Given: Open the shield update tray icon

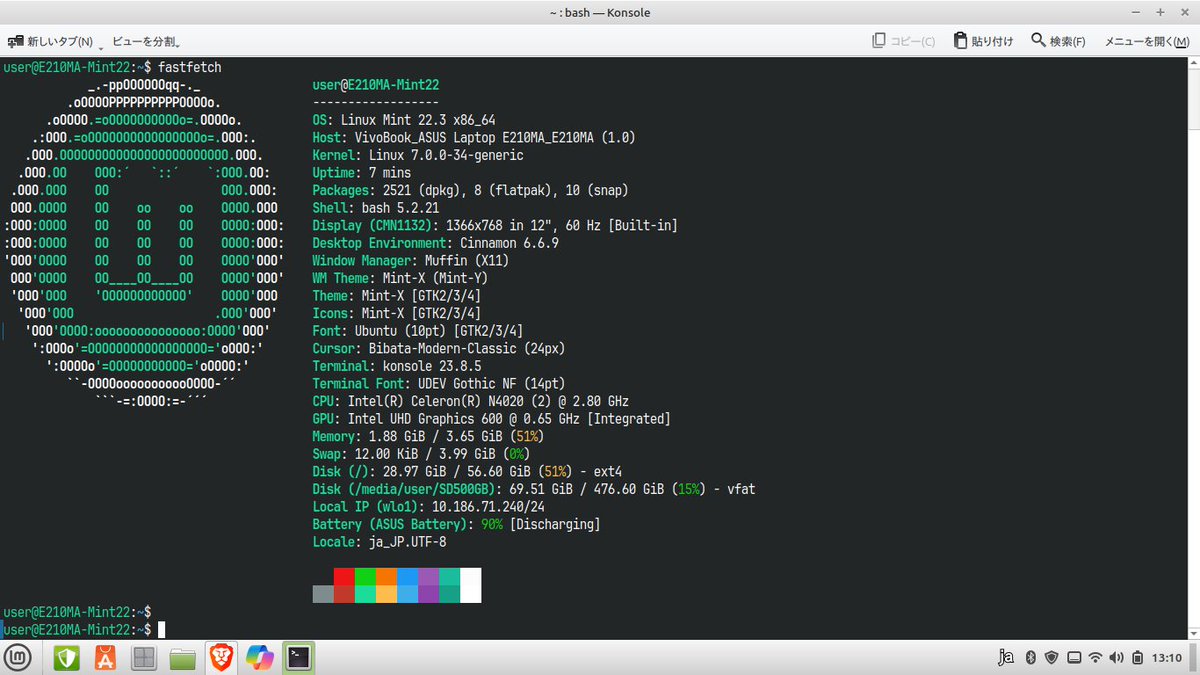Looking at the screenshot, I should [1051, 658].
